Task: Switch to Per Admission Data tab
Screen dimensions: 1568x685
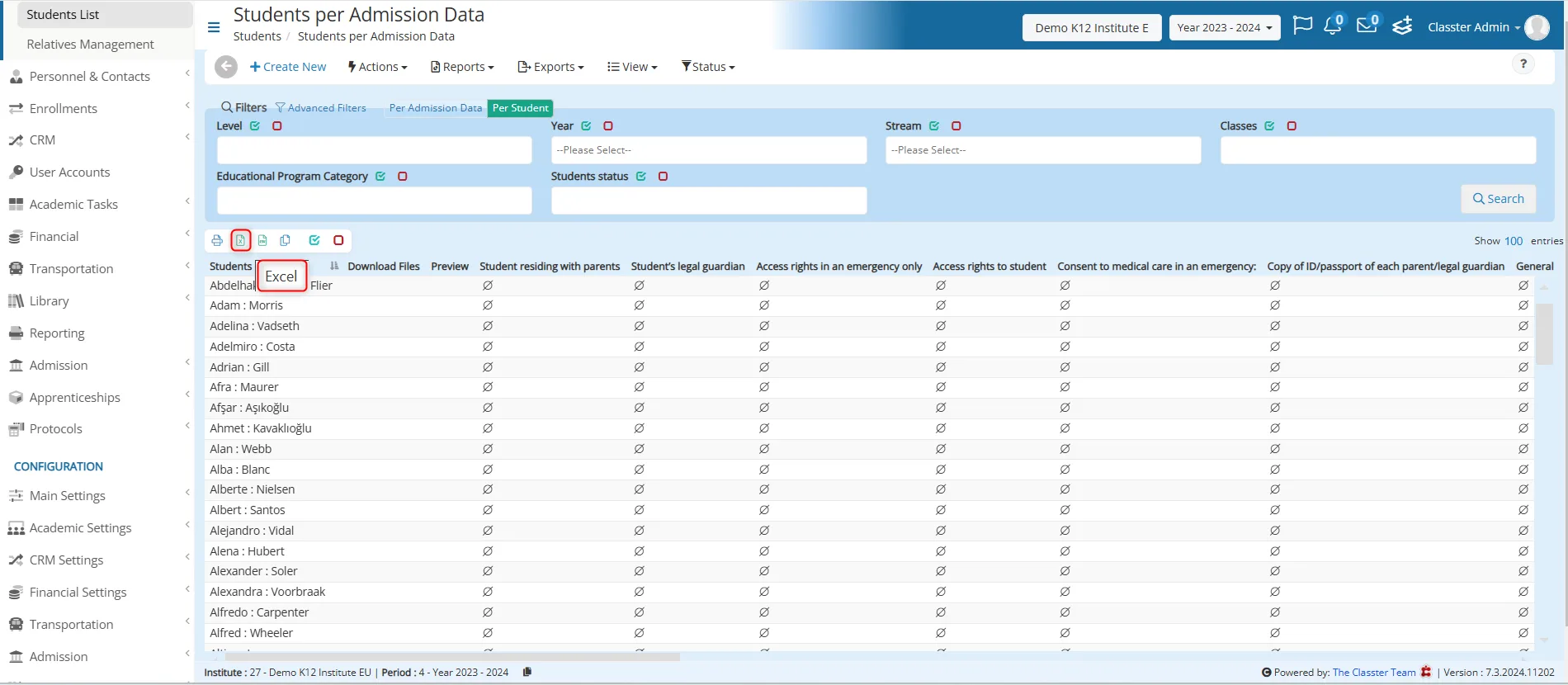Action: coord(436,108)
